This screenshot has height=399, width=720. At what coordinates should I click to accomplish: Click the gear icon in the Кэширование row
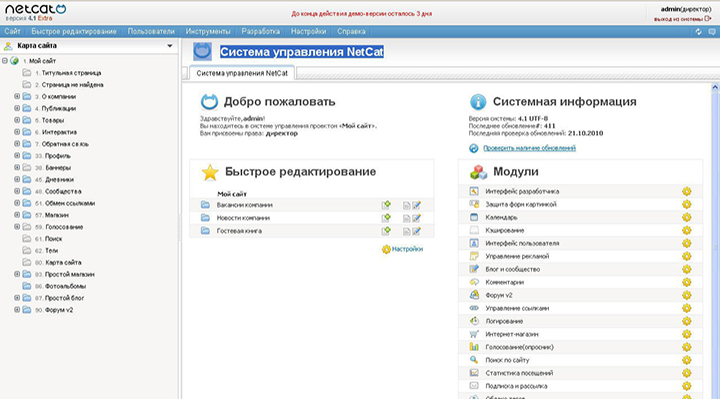click(686, 230)
